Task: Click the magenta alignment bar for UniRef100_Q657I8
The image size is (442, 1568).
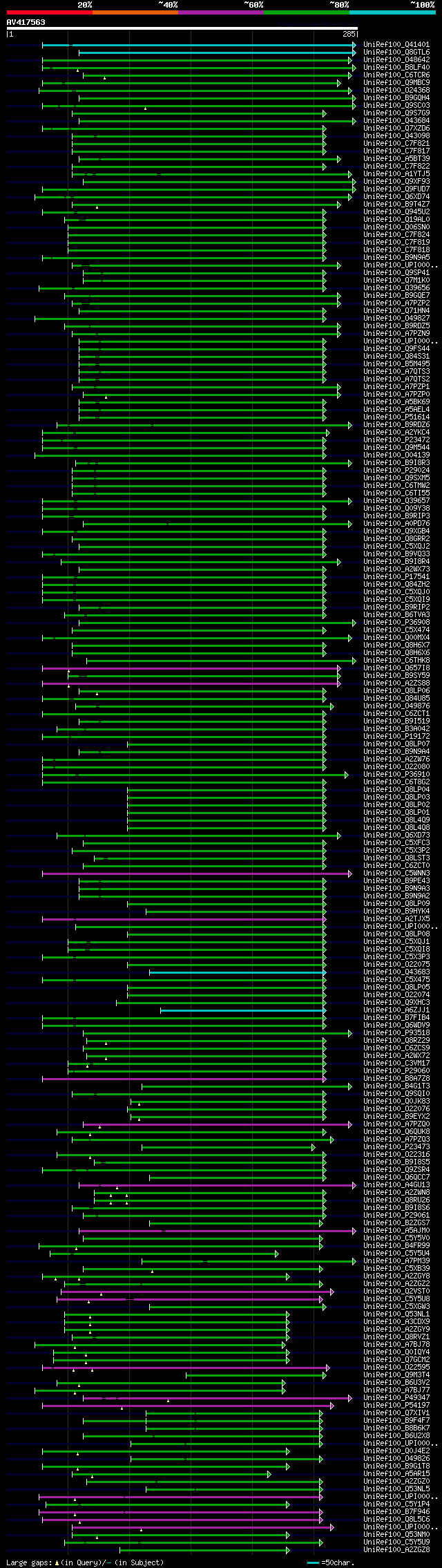Action: click(191, 668)
